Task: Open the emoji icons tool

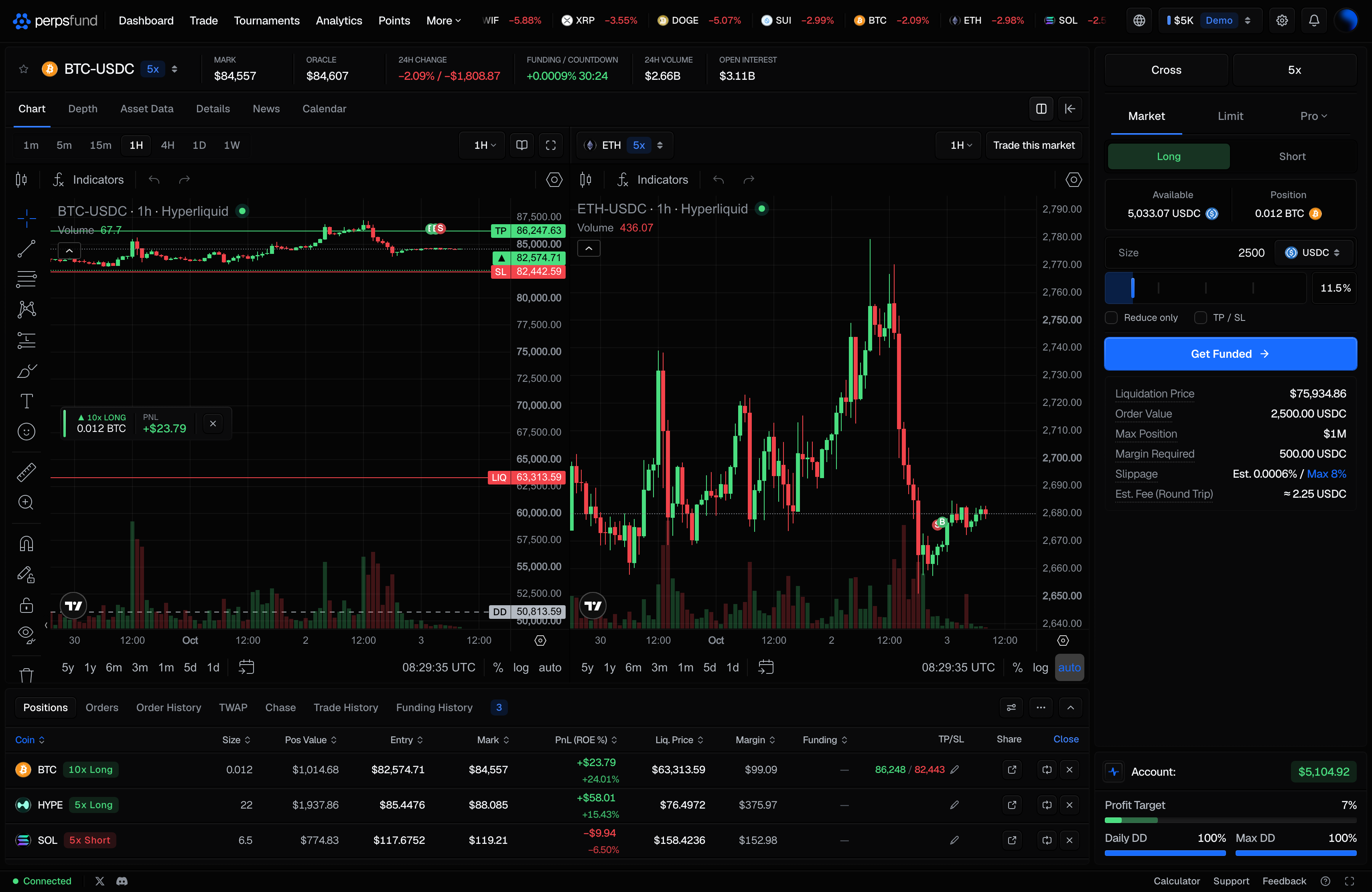Action: point(26,432)
